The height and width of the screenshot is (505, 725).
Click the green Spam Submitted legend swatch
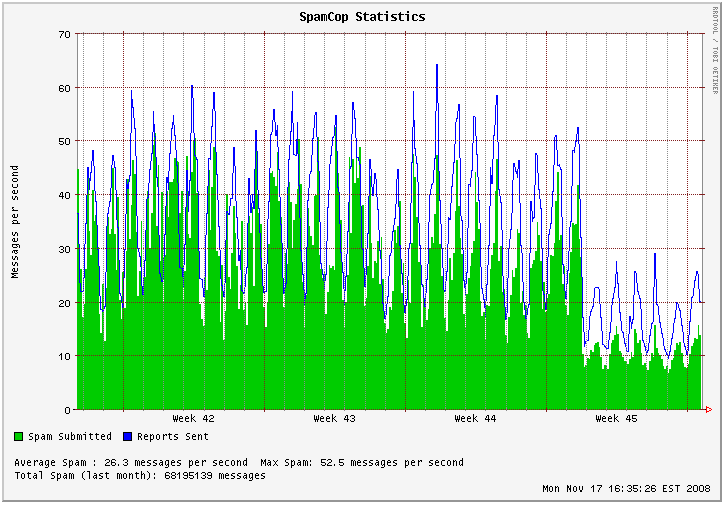click(x=19, y=437)
